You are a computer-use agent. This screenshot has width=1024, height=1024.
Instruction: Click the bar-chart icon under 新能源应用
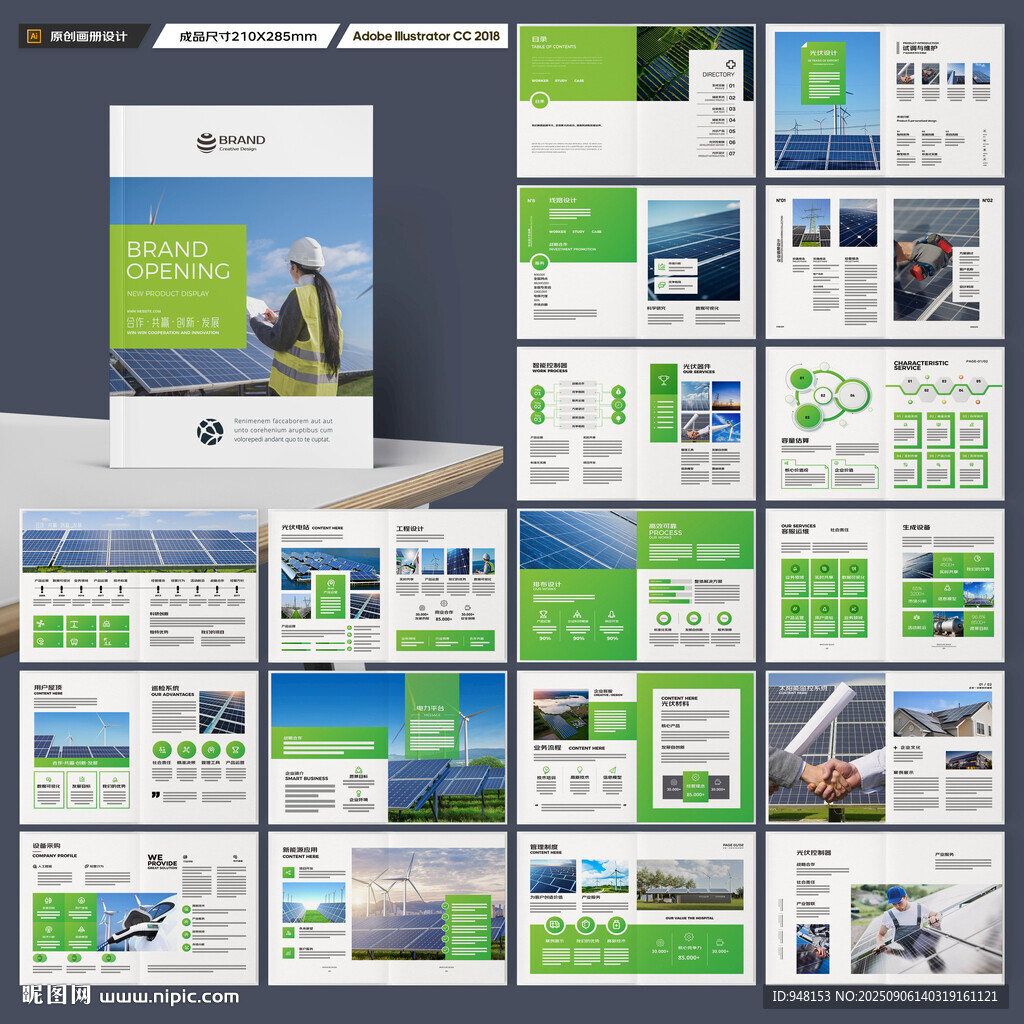pos(289,952)
